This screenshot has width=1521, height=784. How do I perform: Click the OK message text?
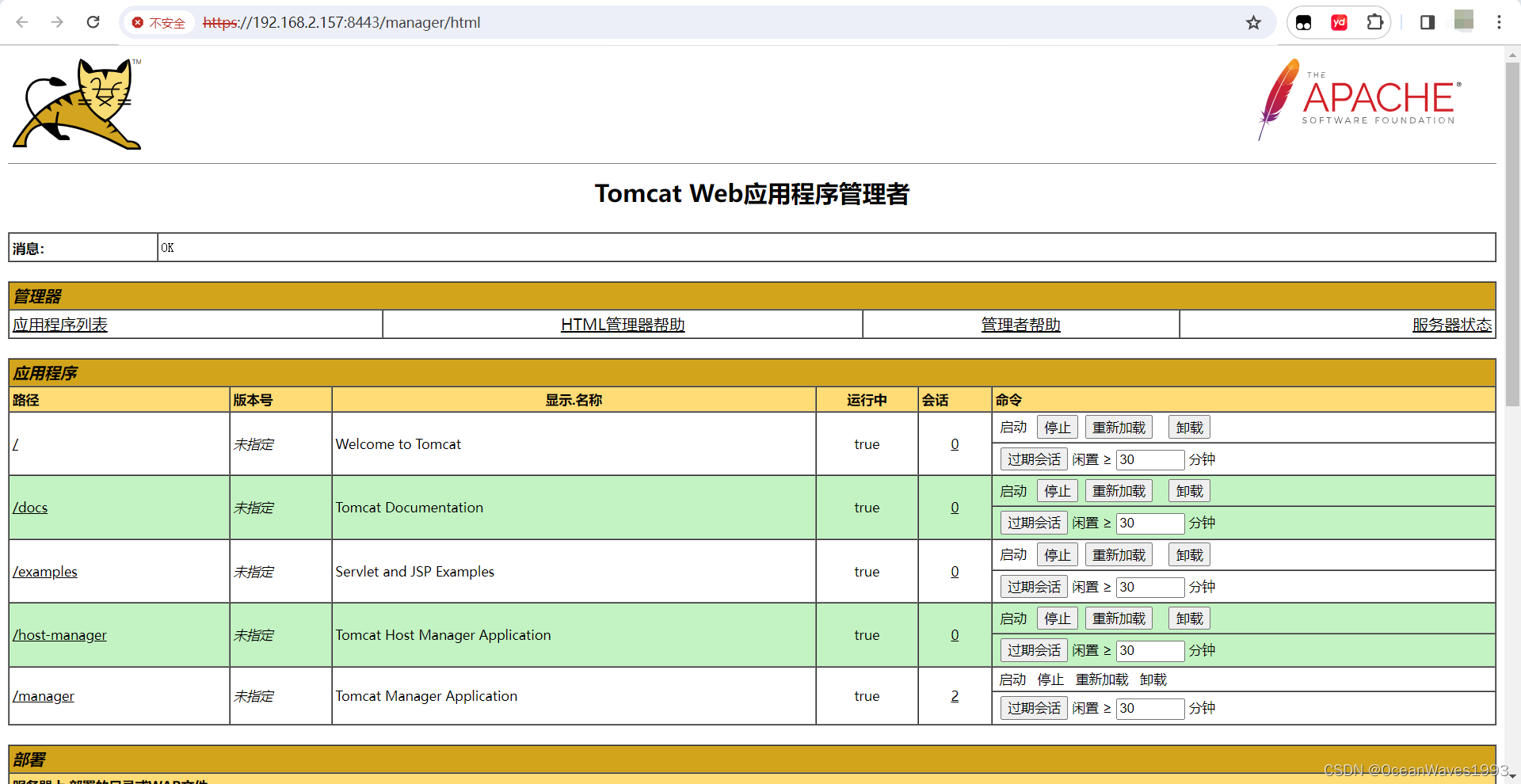pos(167,248)
